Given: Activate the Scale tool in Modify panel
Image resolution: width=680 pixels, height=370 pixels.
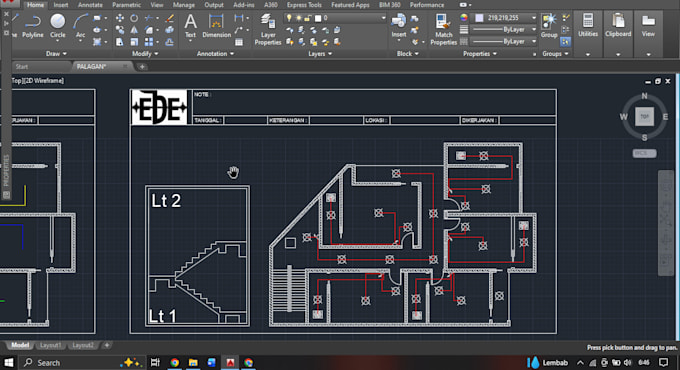Looking at the screenshot, I should (x=134, y=42).
